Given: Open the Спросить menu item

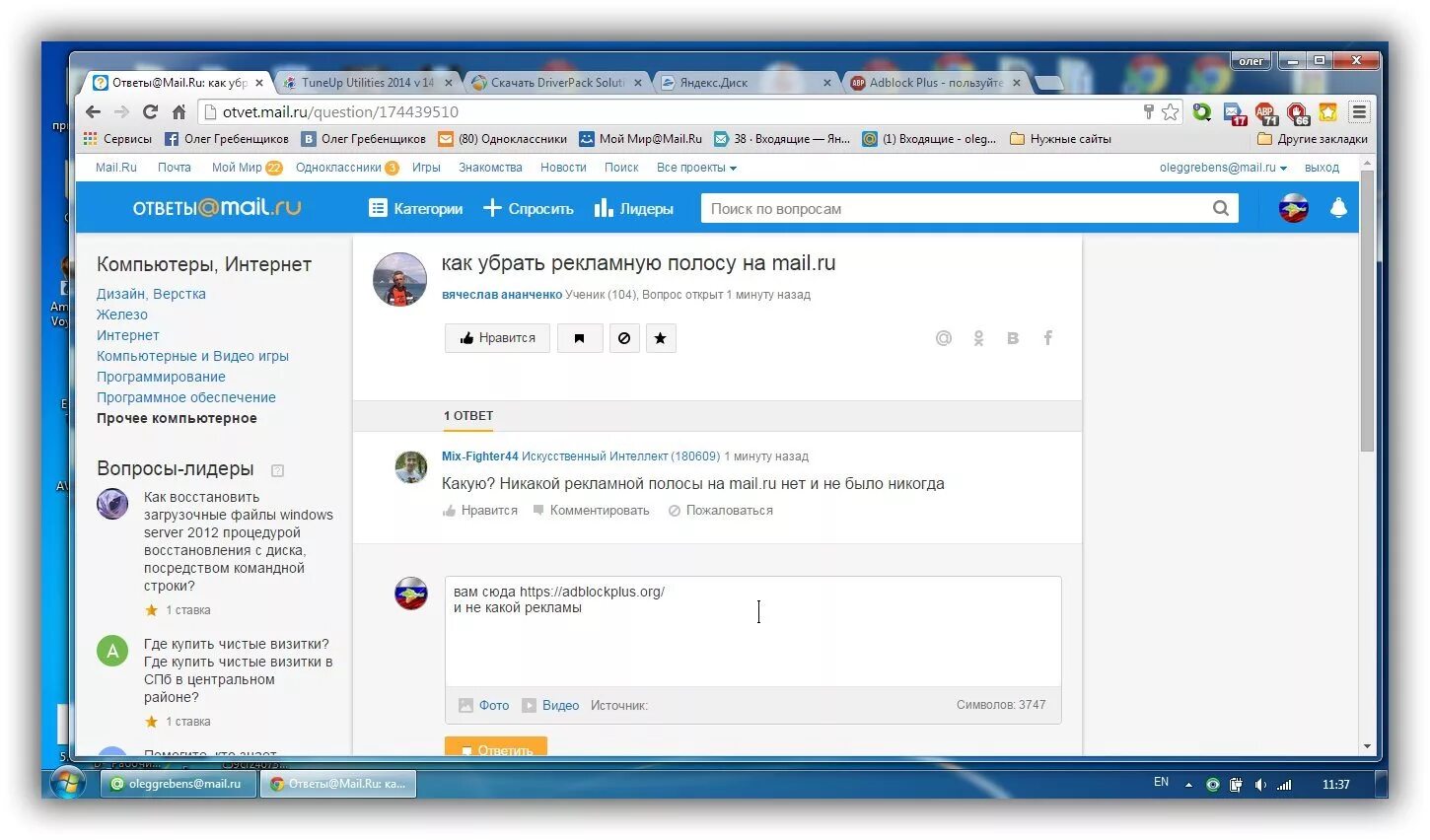Looking at the screenshot, I should 529,208.
